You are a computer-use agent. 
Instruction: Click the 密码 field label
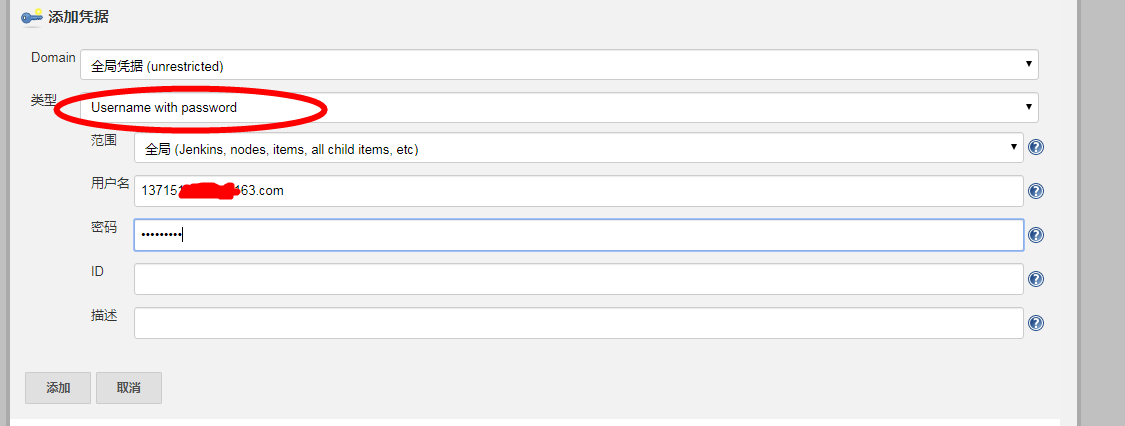pos(104,227)
